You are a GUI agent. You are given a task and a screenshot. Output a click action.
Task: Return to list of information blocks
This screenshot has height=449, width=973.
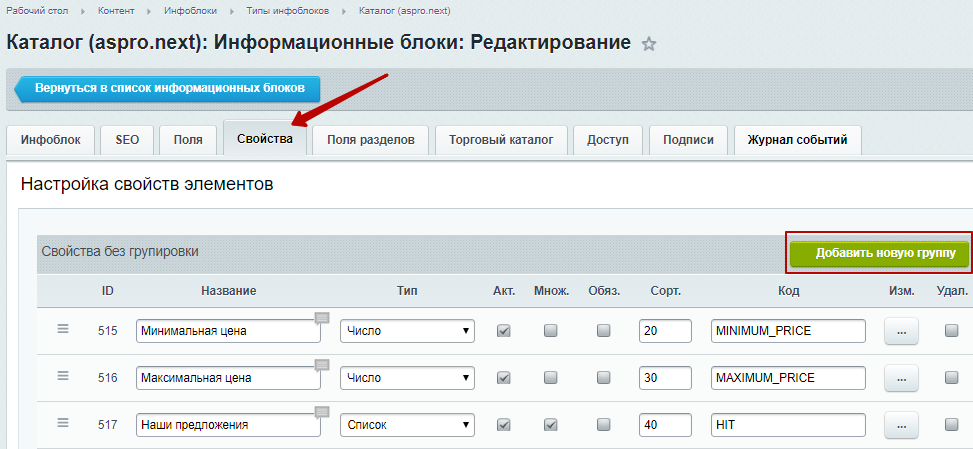(167, 89)
